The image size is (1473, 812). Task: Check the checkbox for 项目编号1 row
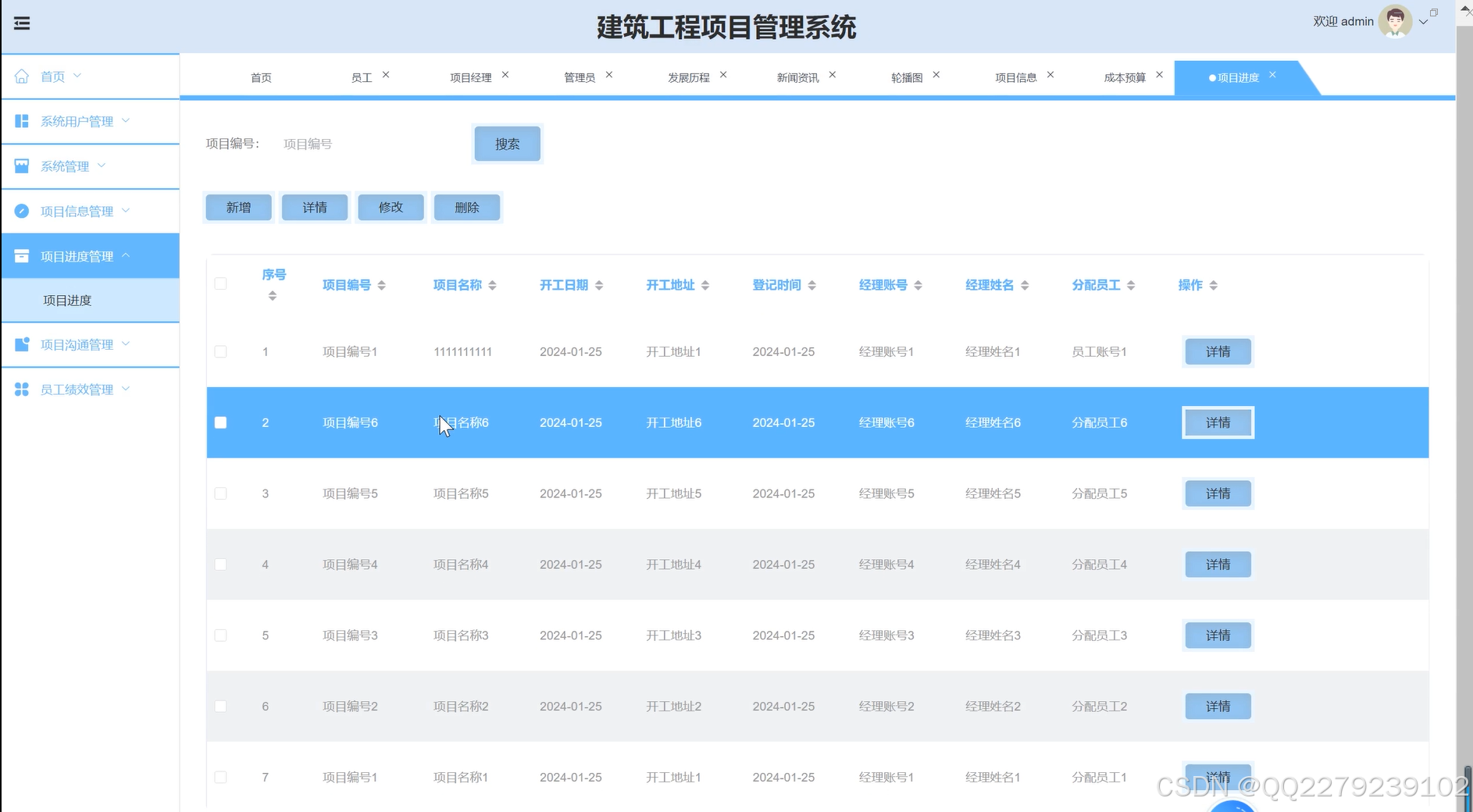(220, 351)
